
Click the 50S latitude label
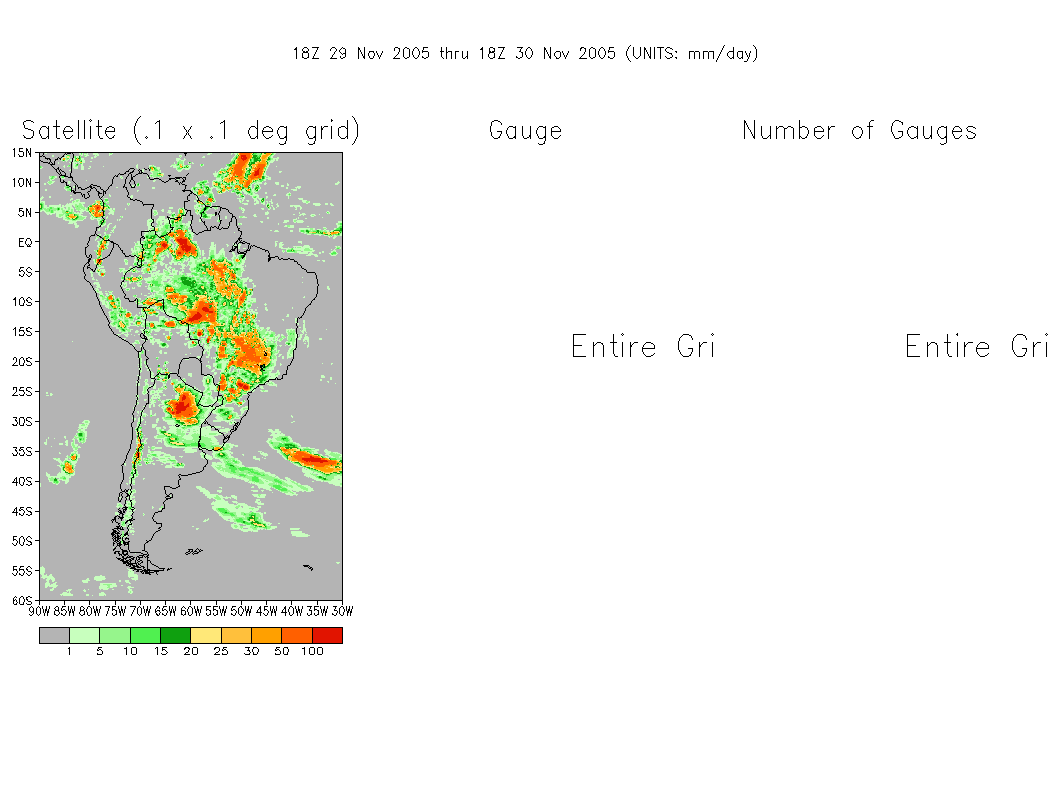21,541
